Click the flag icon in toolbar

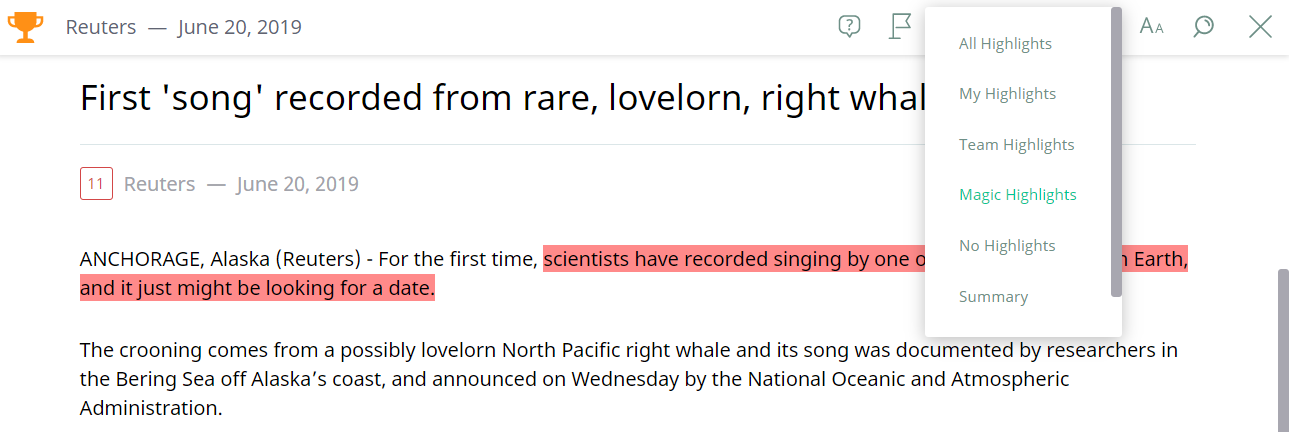(901, 26)
